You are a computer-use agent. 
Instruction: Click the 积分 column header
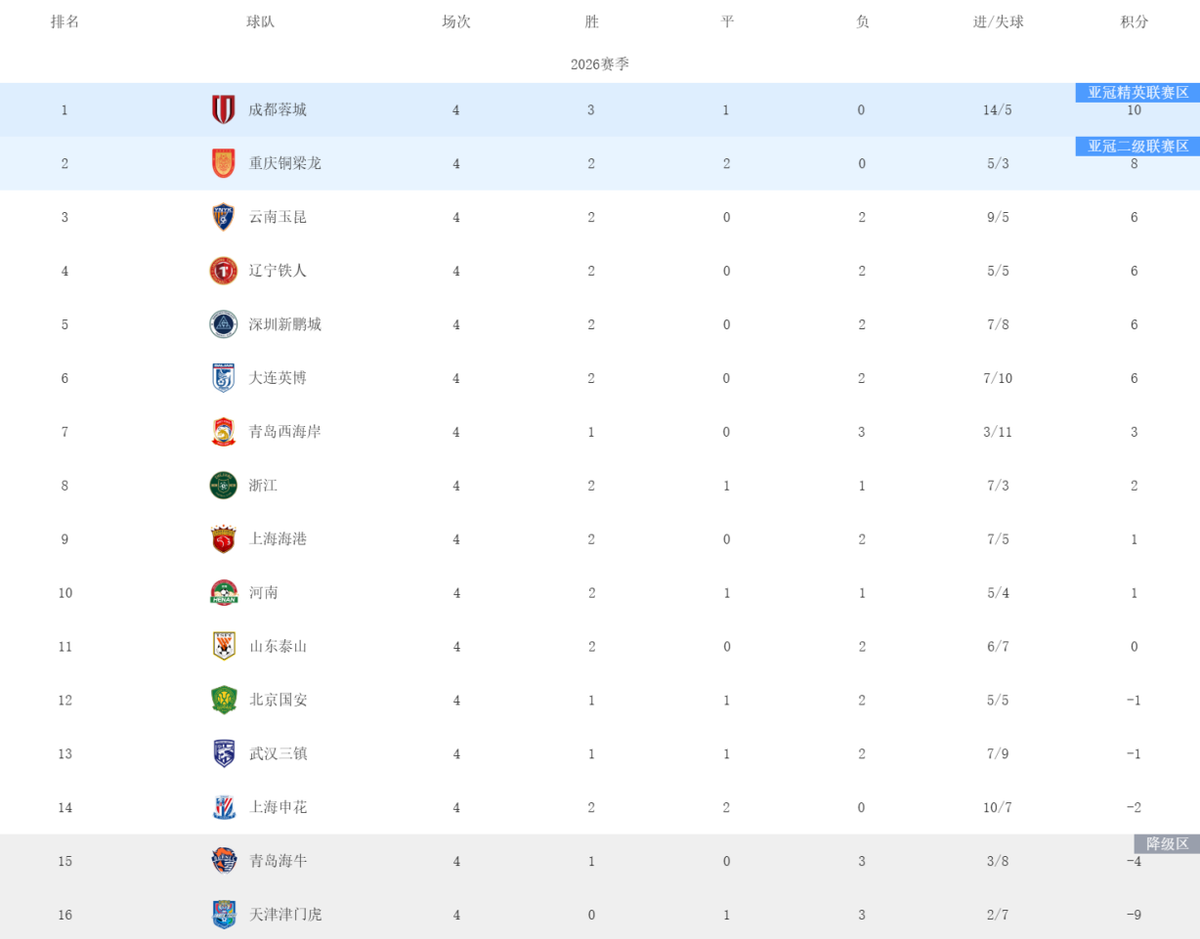pos(1134,21)
